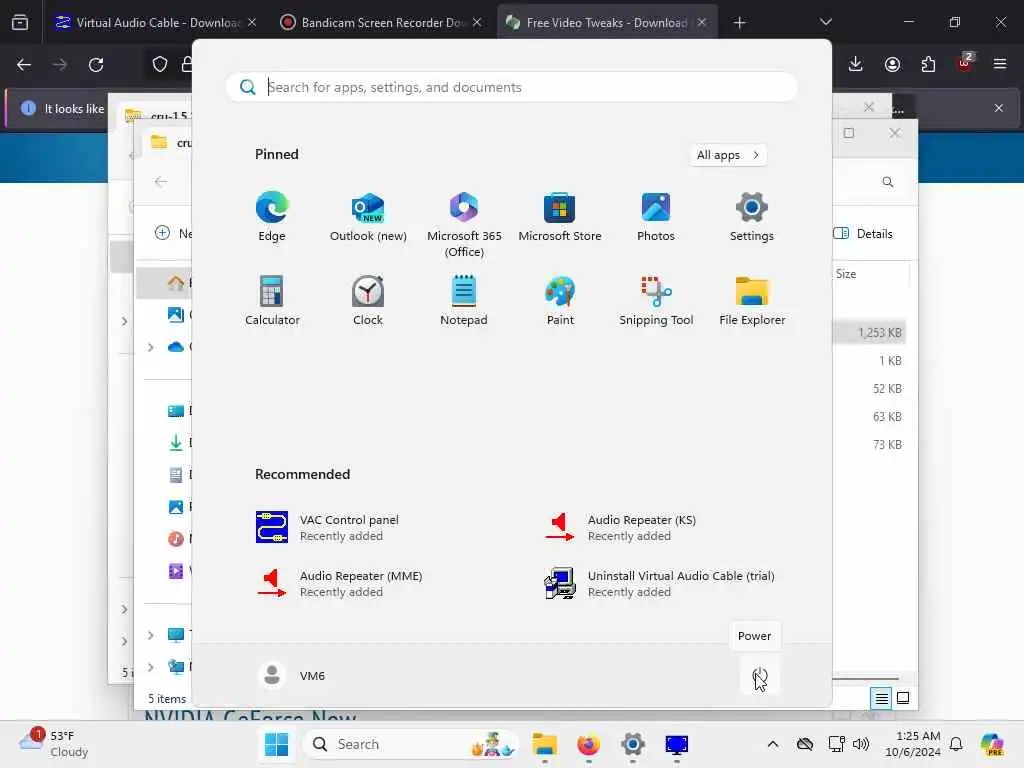Toggle Details pane in File Explorer
The height and width of the screenshot is (768, 1024).
pos(863,234)
